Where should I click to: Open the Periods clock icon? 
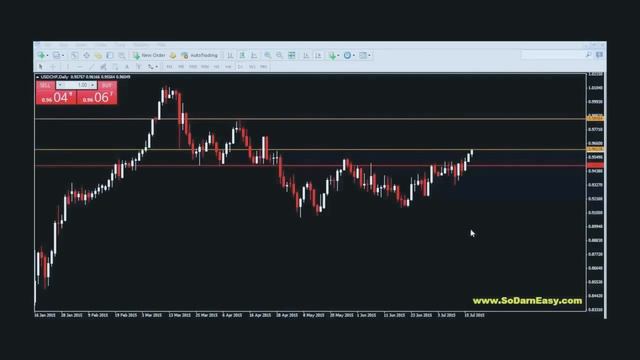pos(347,55)
